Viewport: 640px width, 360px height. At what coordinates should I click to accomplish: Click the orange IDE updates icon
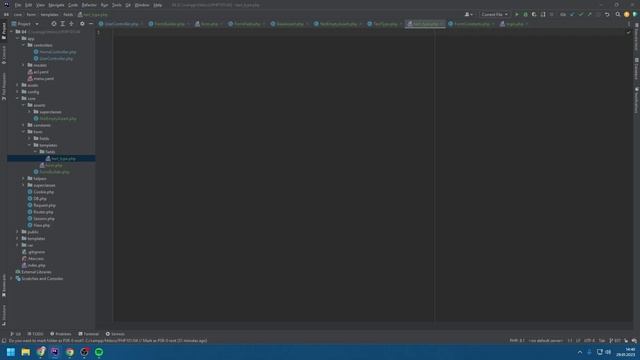pyautogui.click(x=627, y=14)
